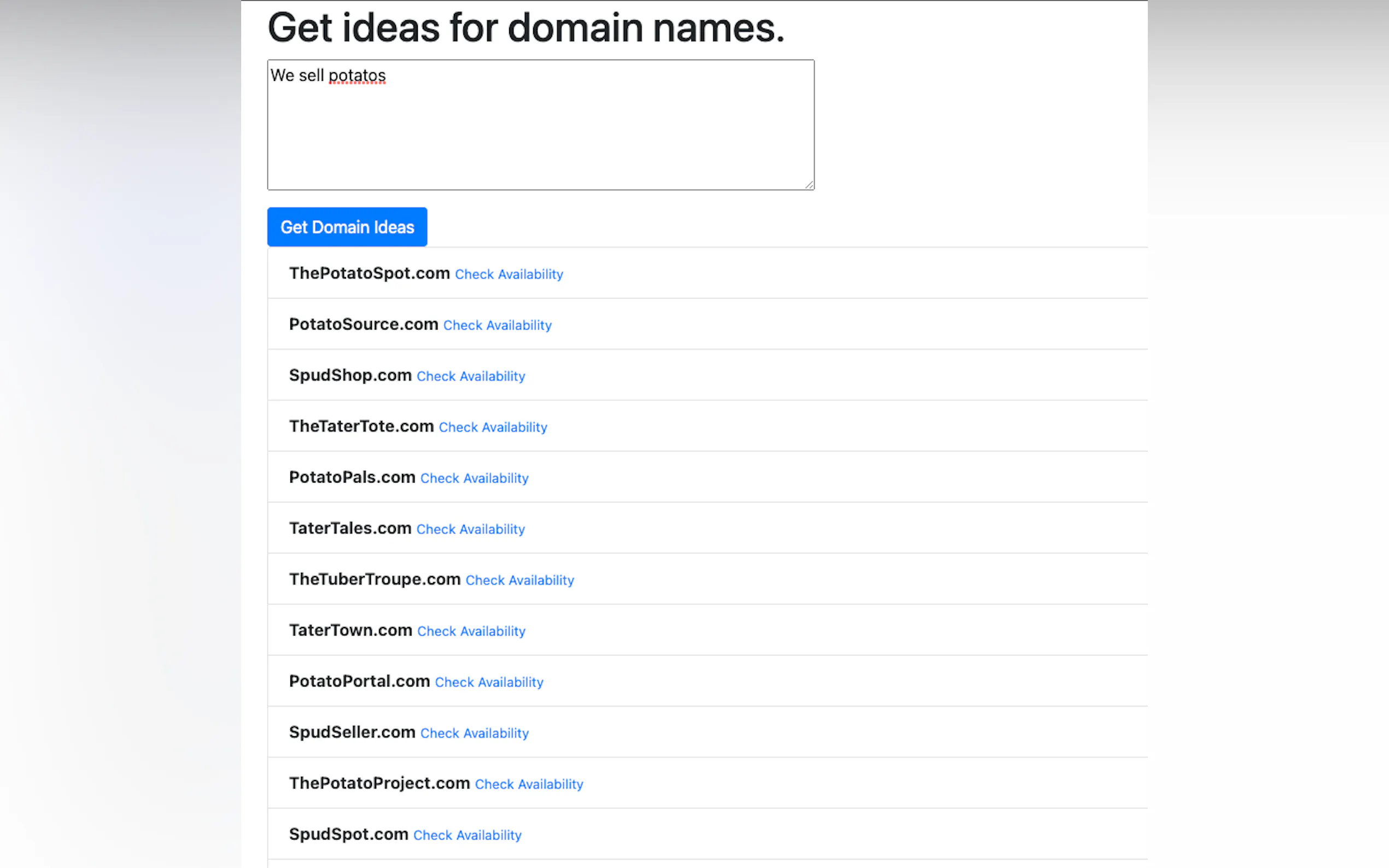Image resolution: width=1389 pixels, height=868 pixels.
Task: Click the misspelled word potatos
Action: tap(357, 76)
